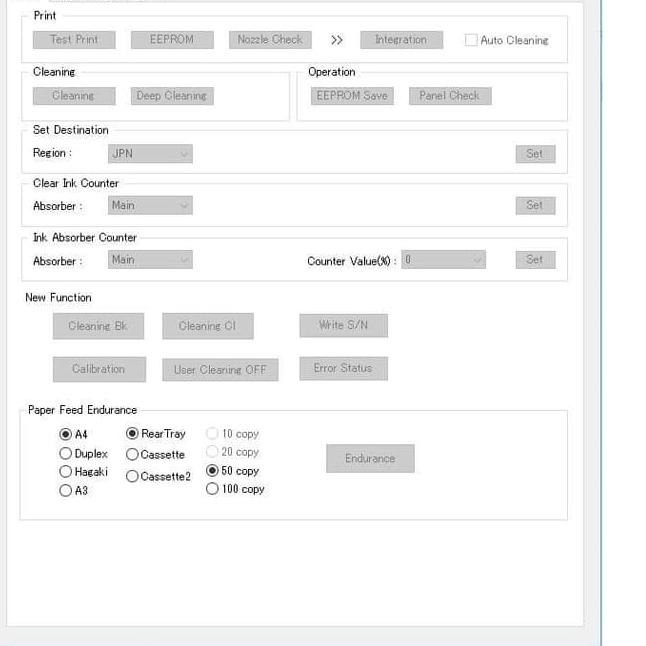Click the Integration print button

pos(400,40)
